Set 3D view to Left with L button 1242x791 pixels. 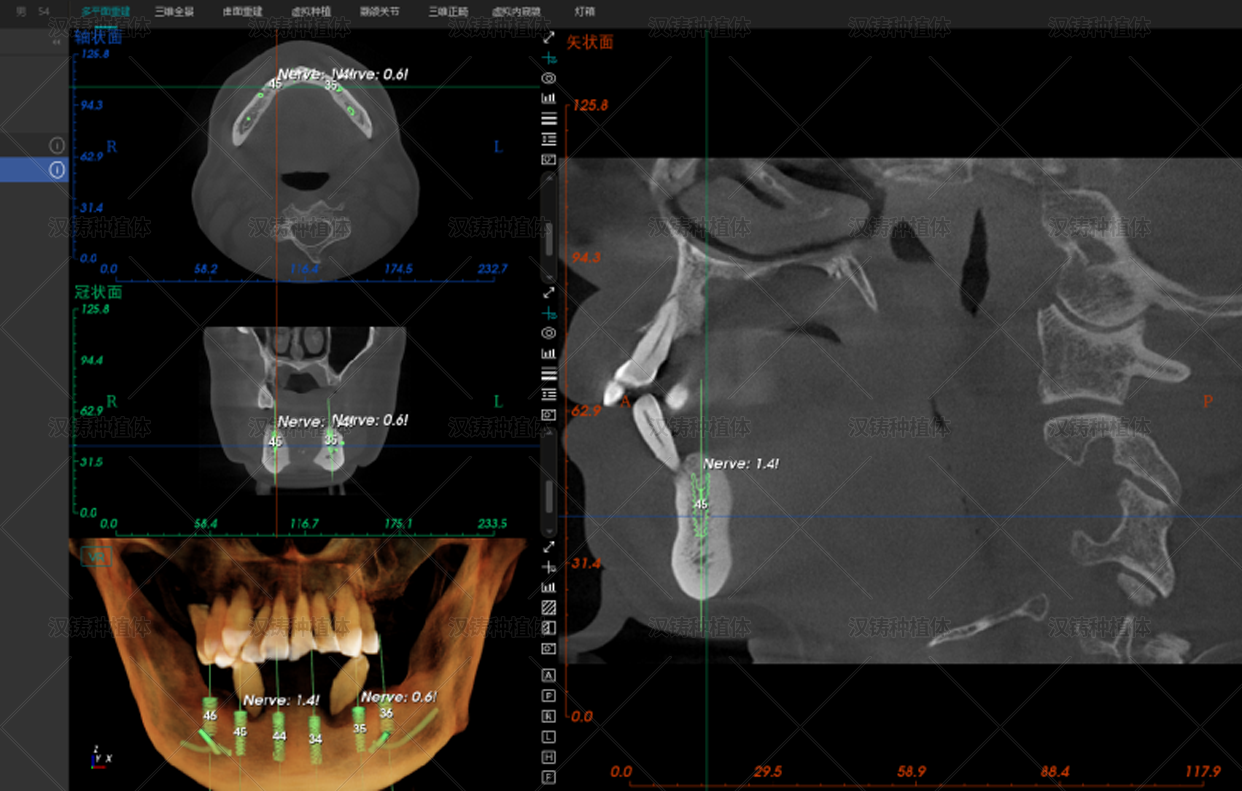548,737
